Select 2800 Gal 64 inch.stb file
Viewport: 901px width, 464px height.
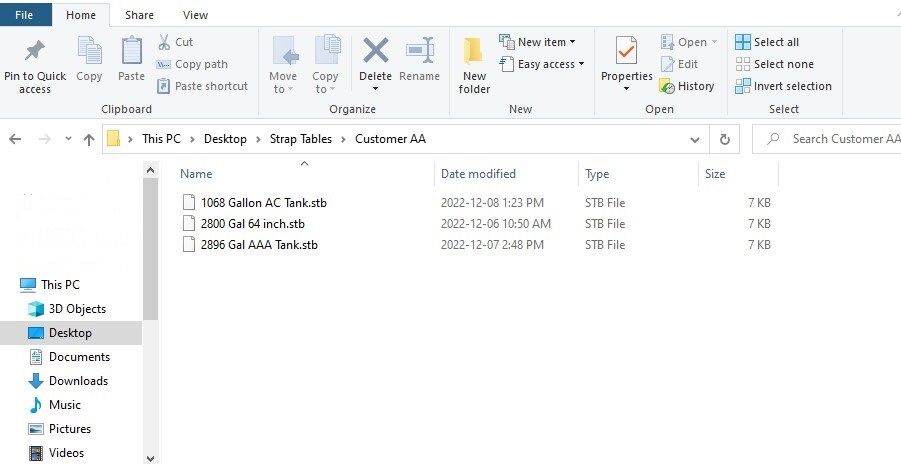pyautogui.click(x=253, y=224)
